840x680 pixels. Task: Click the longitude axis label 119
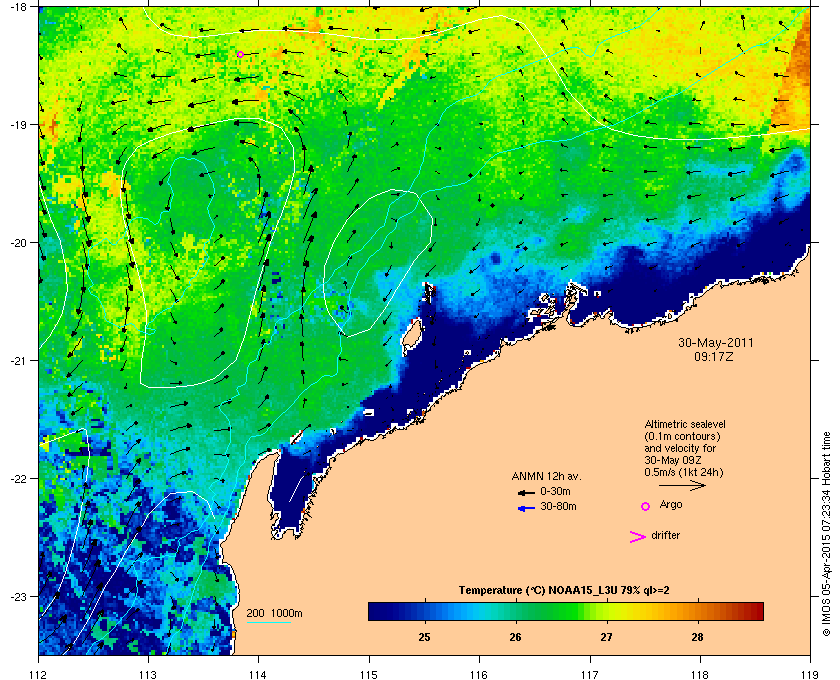click(x=810, y=674)
